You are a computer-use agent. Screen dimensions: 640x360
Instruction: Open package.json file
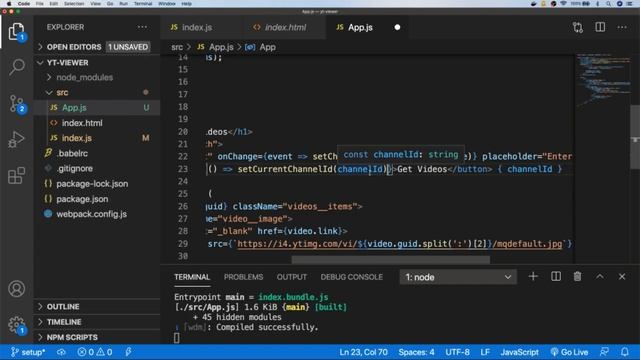coord(96,199)
